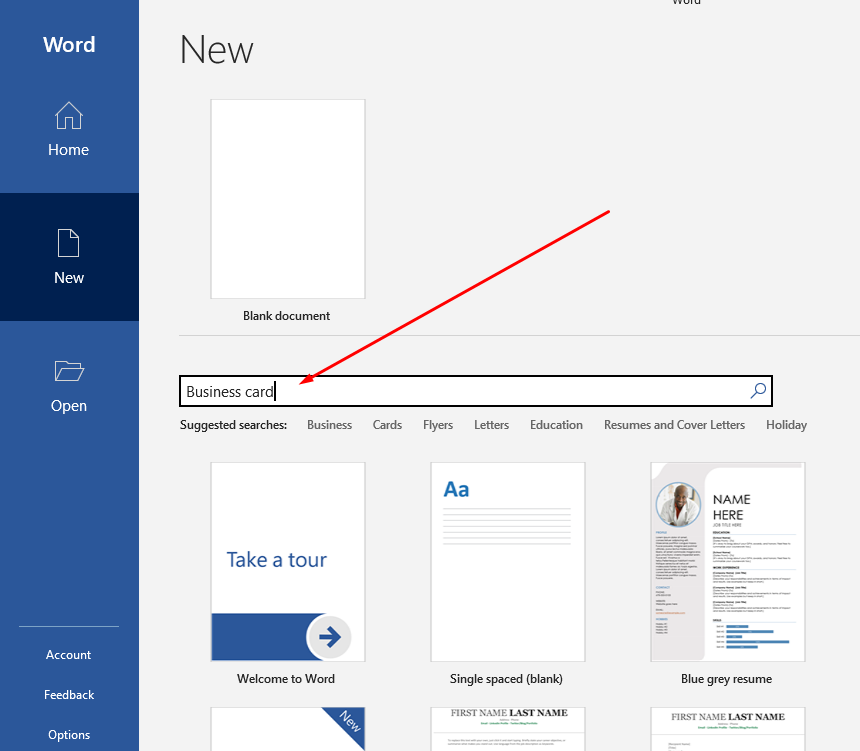This screenshot has width=860, height=751.
Task: Click Feedback in the sidebar
Action: point(68,695)
